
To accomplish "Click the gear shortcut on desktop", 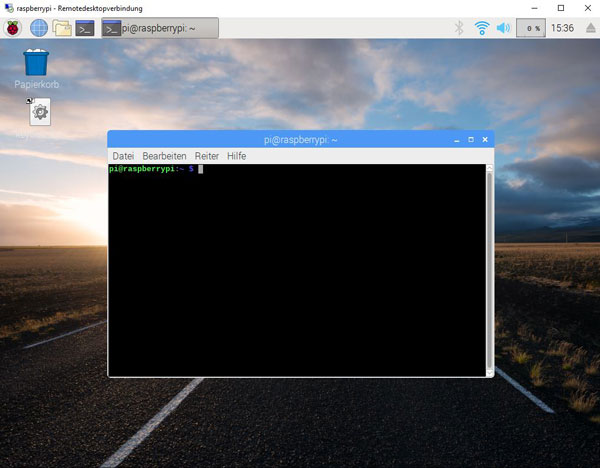I will 40,112.
